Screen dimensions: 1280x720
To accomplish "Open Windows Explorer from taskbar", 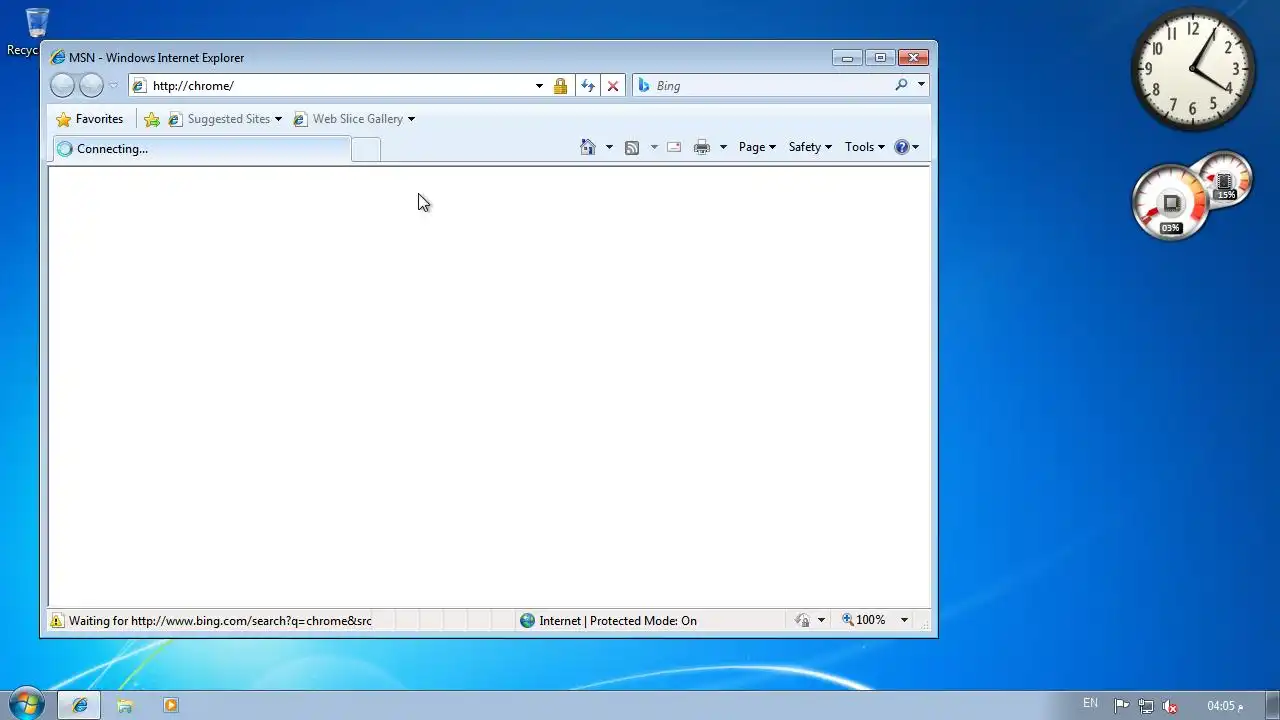I will tap(125, 705).
